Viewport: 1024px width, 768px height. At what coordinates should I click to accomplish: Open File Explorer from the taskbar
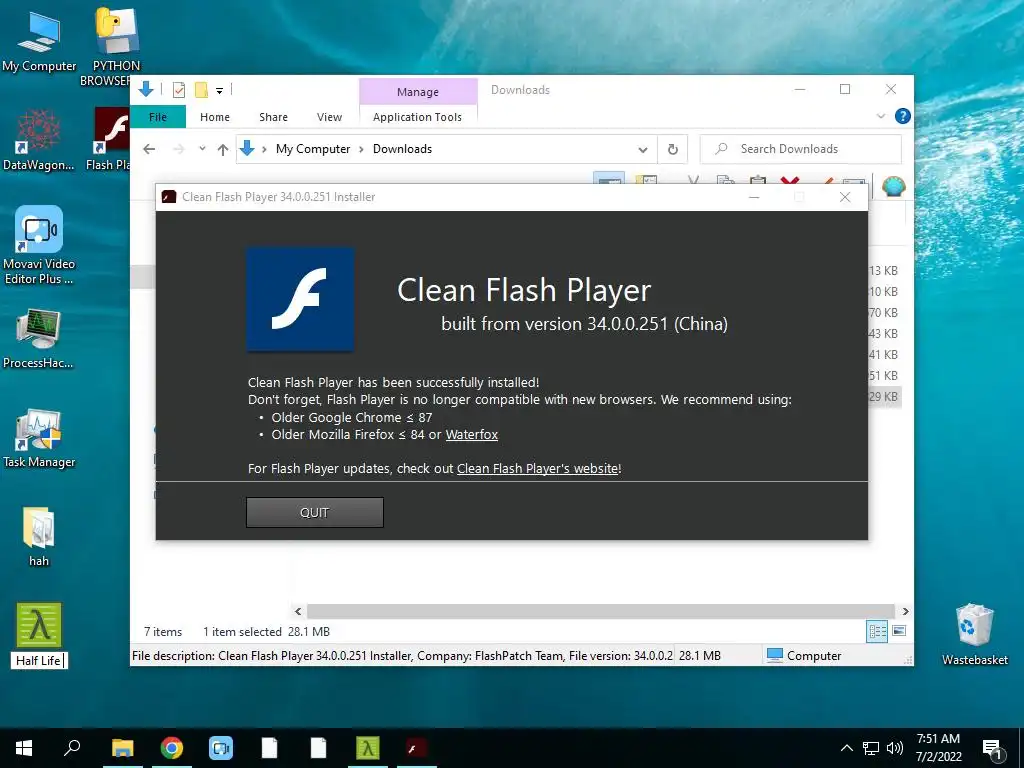(x=122, y=748)
